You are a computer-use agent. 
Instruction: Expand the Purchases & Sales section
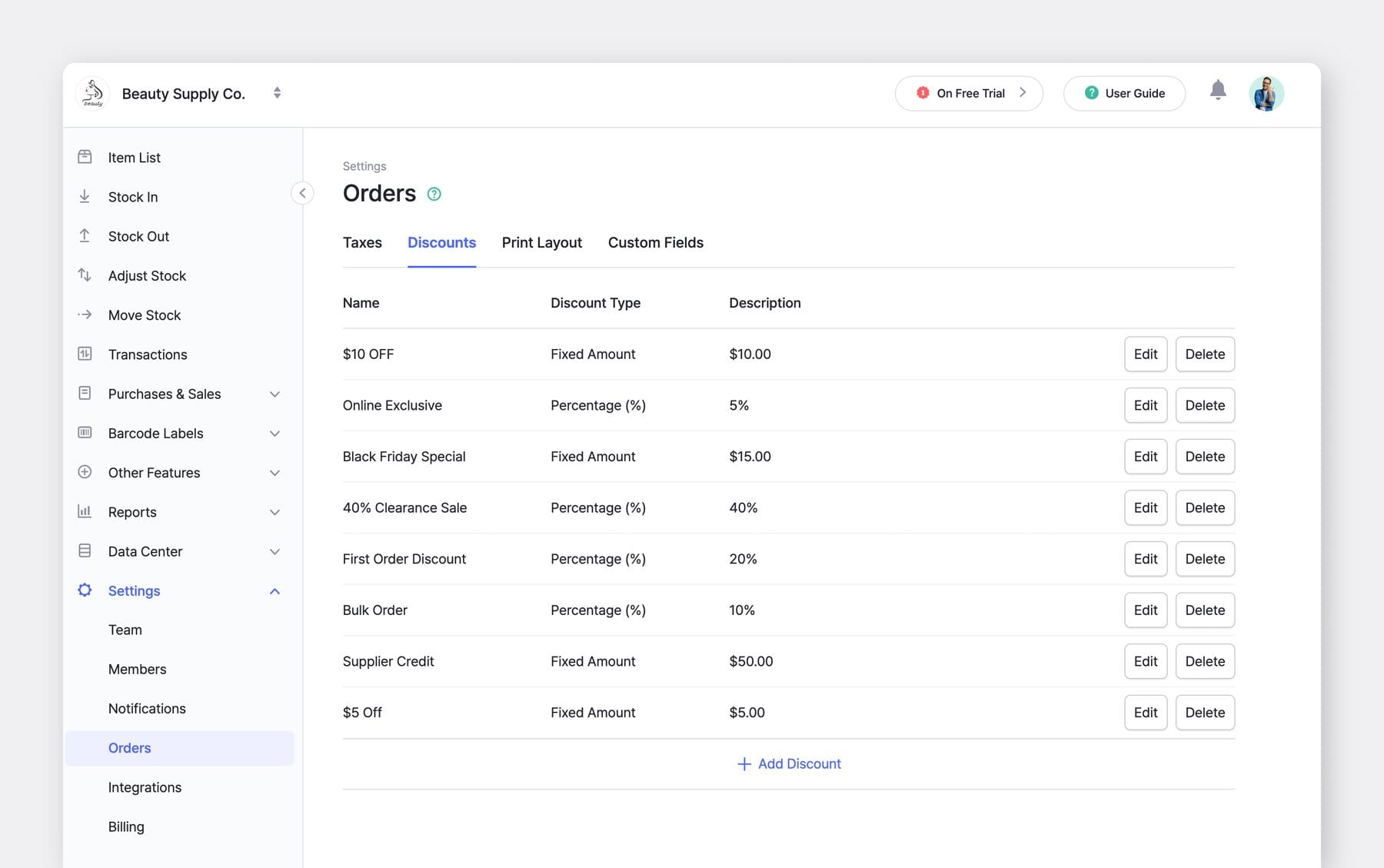(x=274, y=394)
